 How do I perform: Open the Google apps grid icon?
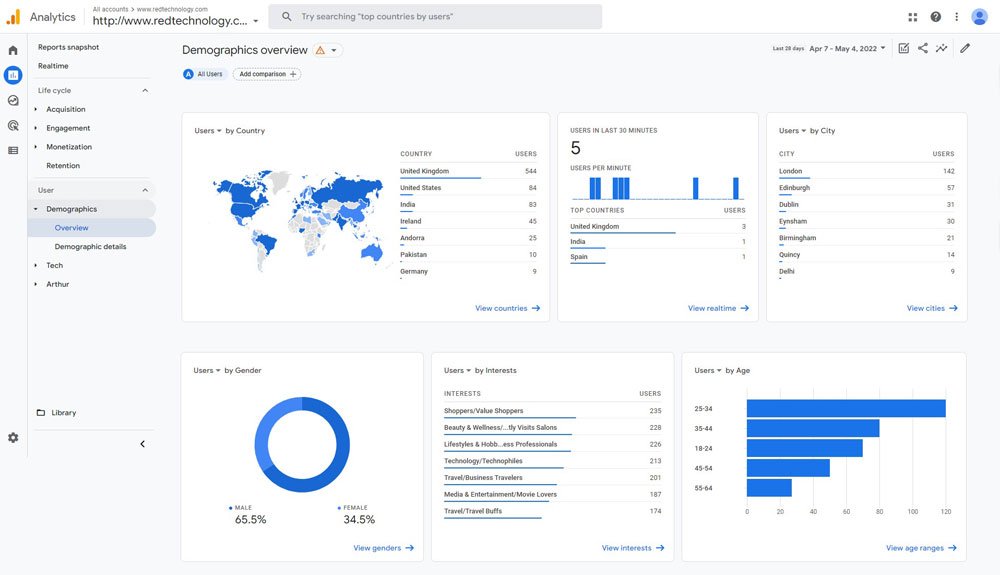(913, 17)
